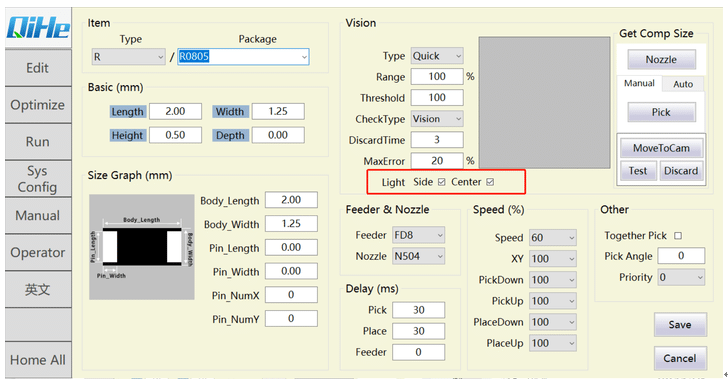Image resolution: width=728 pixels, height=385 pixels.
Task: Open the Speed 60 dropdown
Action: pyautogui.click(x=553, y=238)
